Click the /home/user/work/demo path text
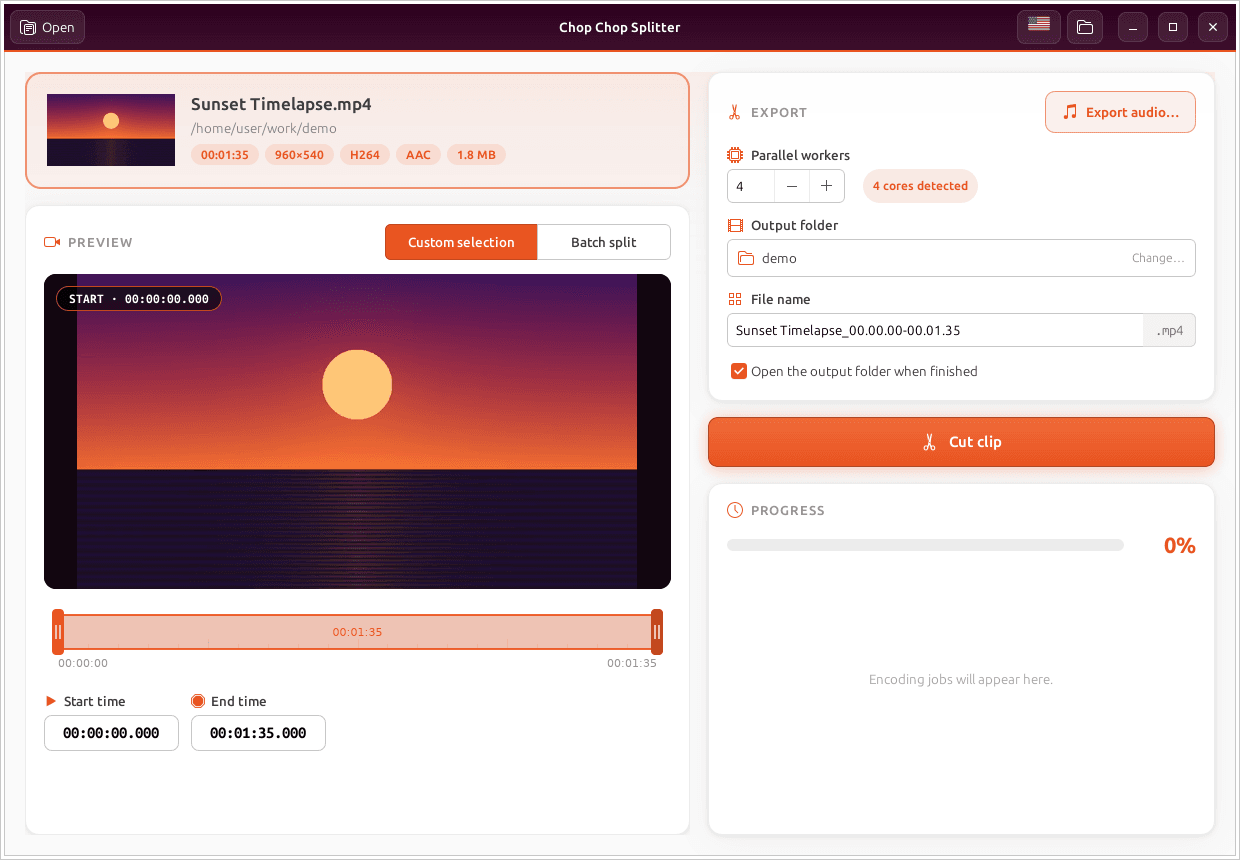The width and height of the screenshot is (1240, 860). click(x=264, y=128)
